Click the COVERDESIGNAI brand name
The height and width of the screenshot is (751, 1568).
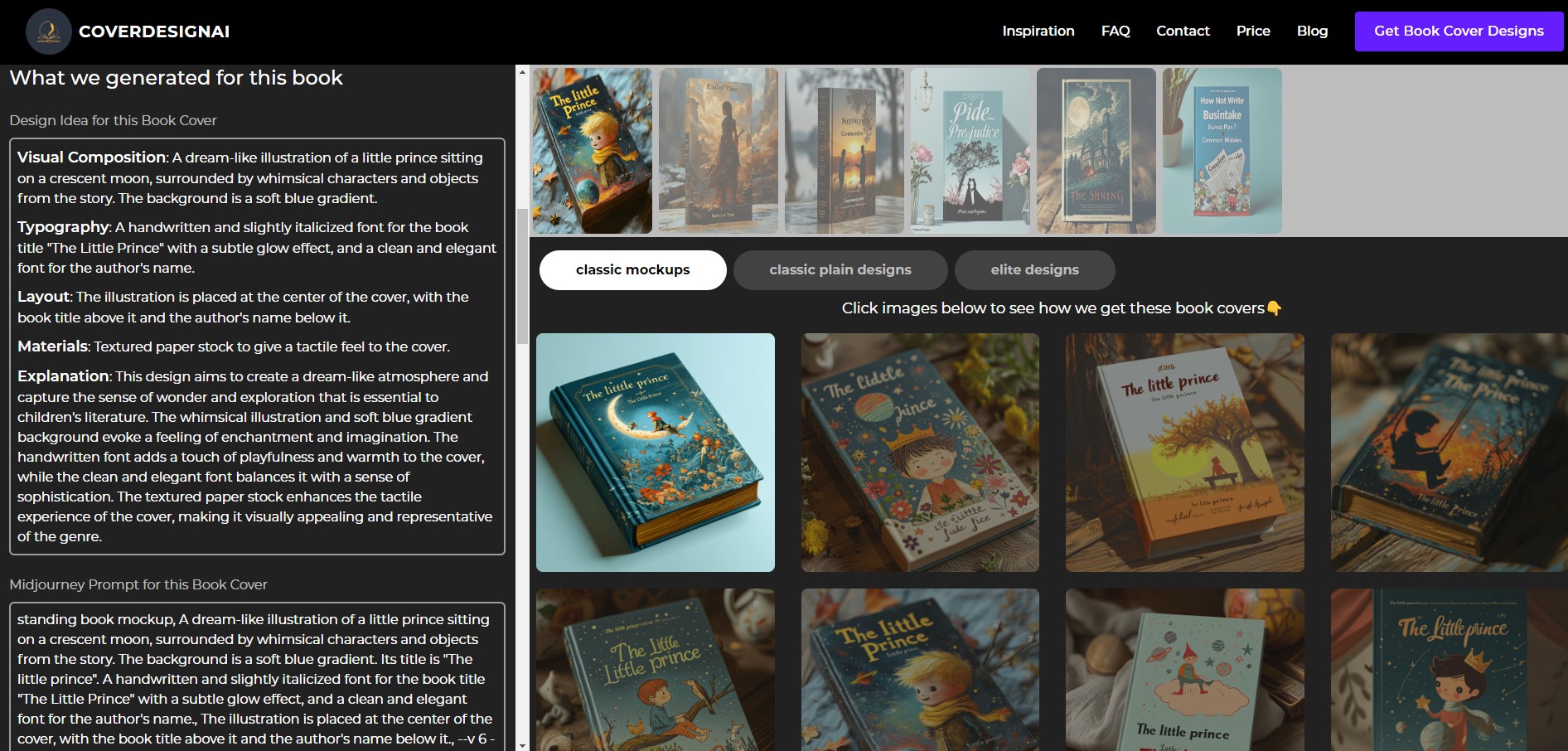(154, 31)
